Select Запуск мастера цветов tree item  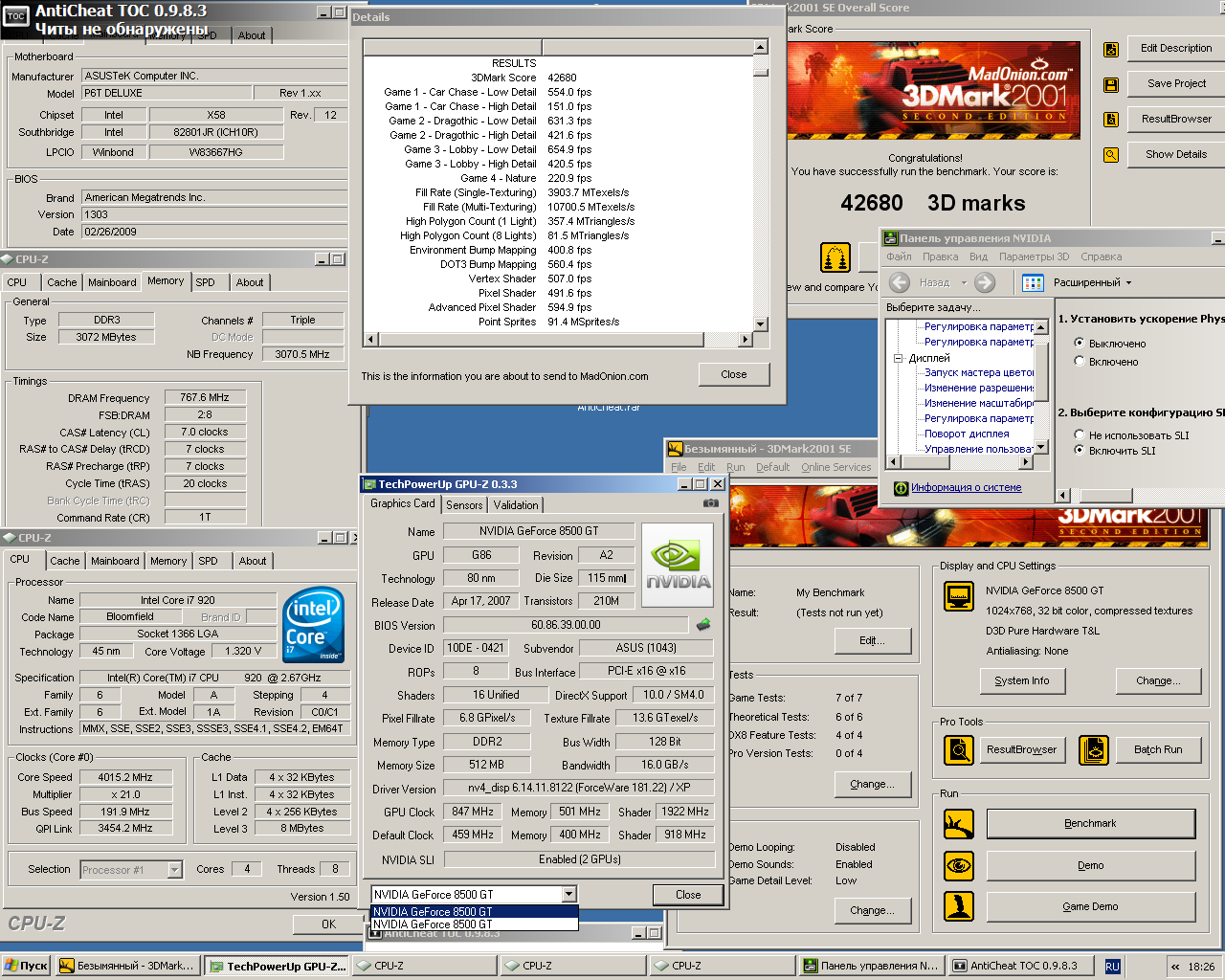tap(979, 373)
